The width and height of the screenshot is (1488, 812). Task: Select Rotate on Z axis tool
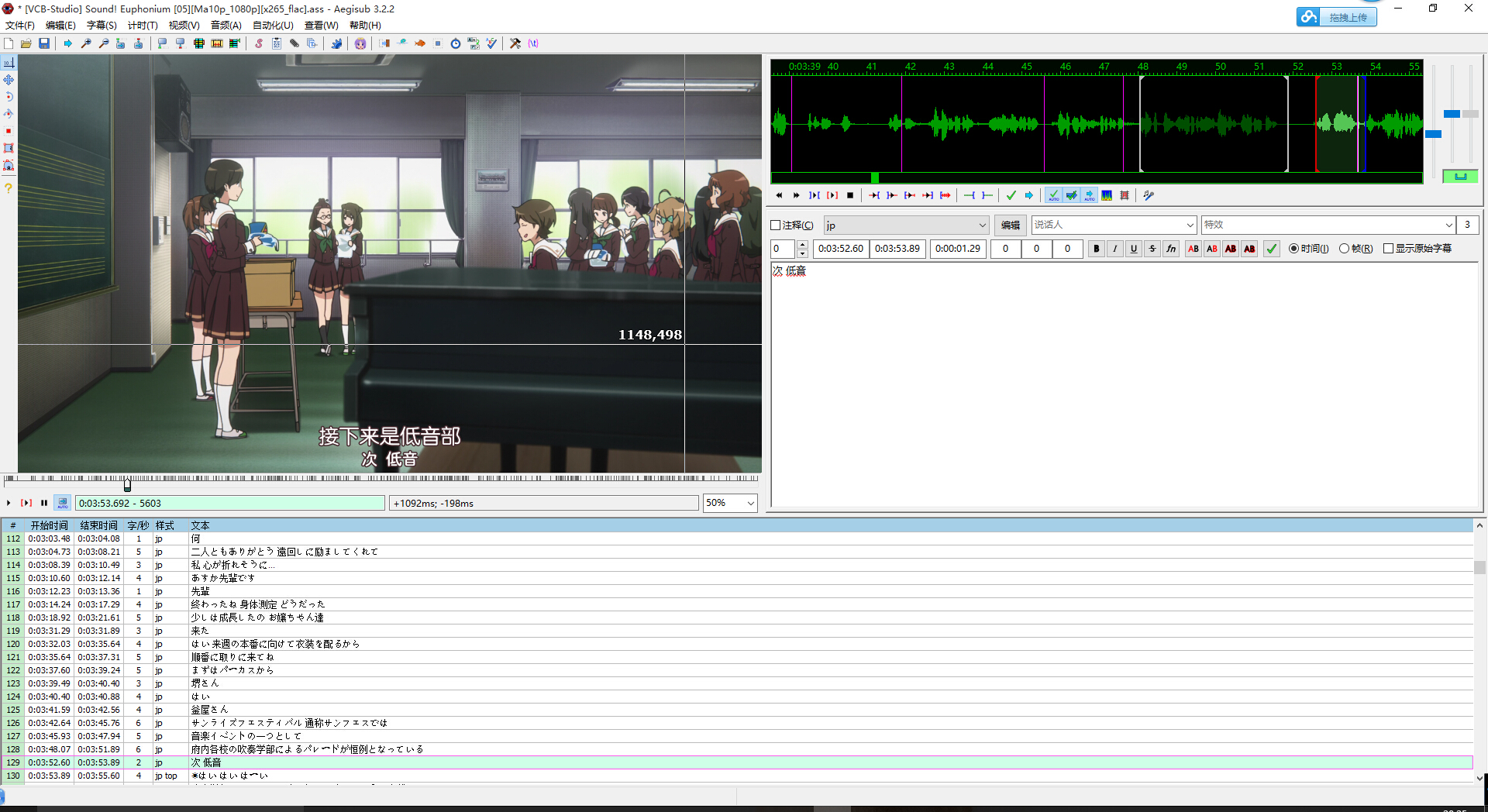pyautogui.click(x=9, y=97)
